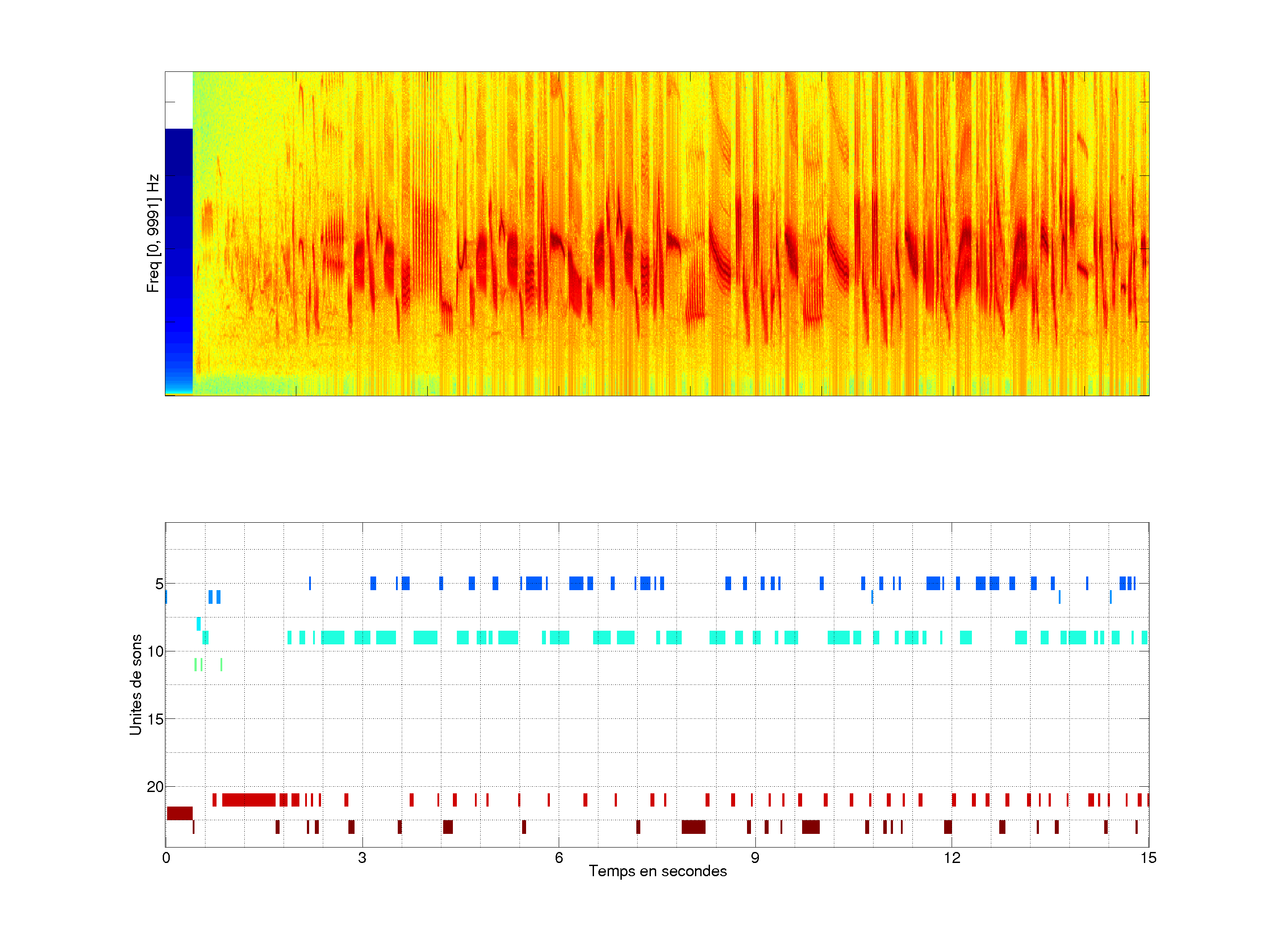Click the long red bar after one second

coord(249,800)
